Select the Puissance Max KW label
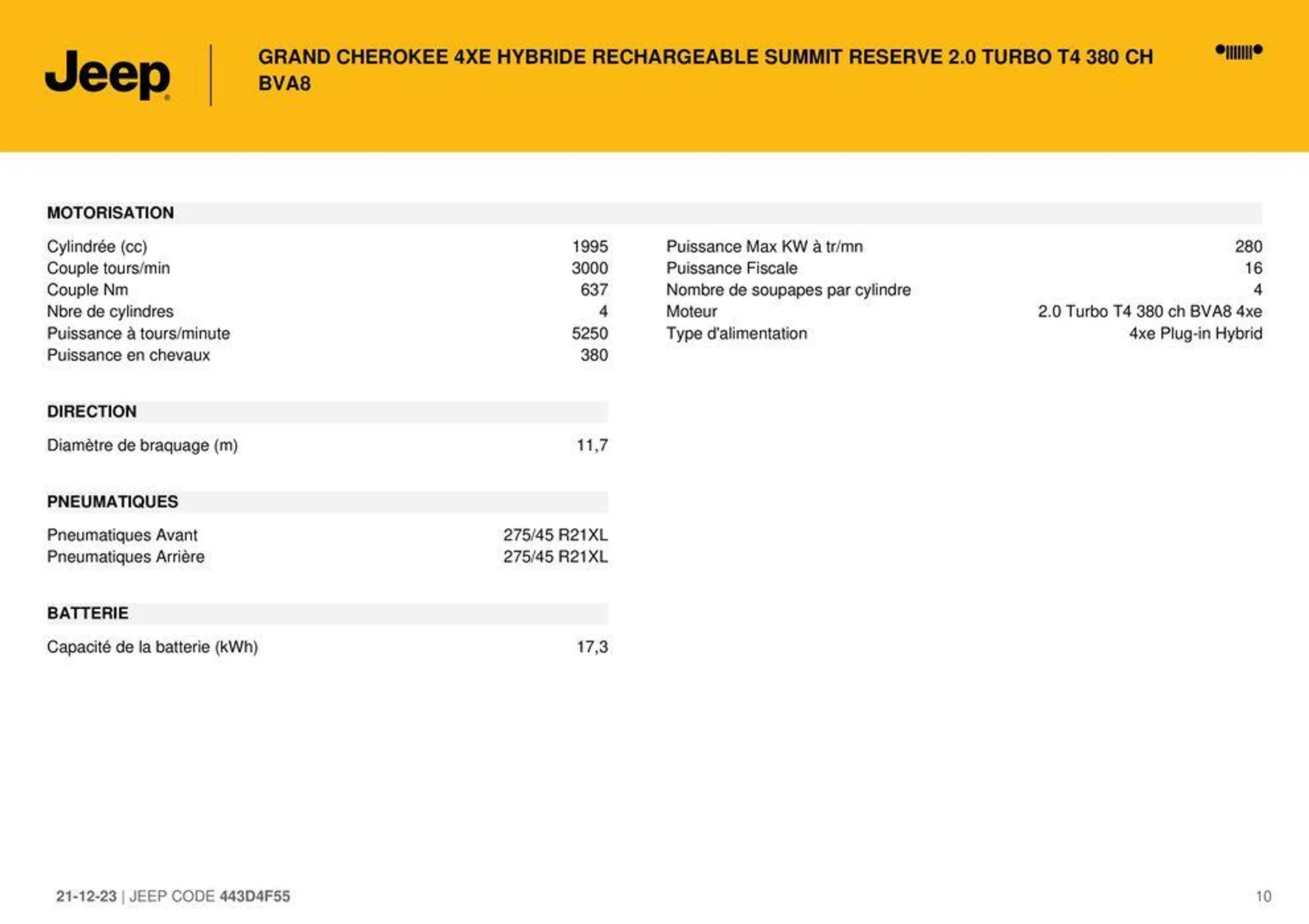 click(x=764, y=247)
